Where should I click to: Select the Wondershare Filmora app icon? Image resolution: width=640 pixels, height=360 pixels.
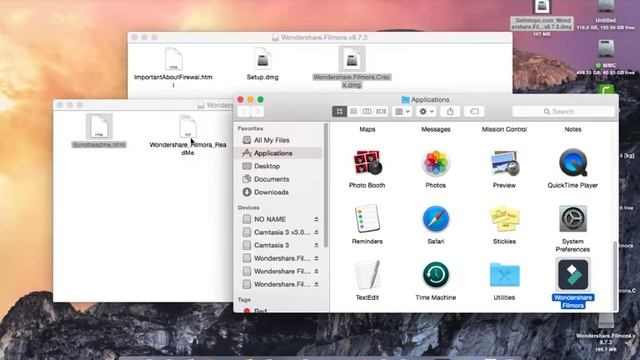(x=573, y=275)
